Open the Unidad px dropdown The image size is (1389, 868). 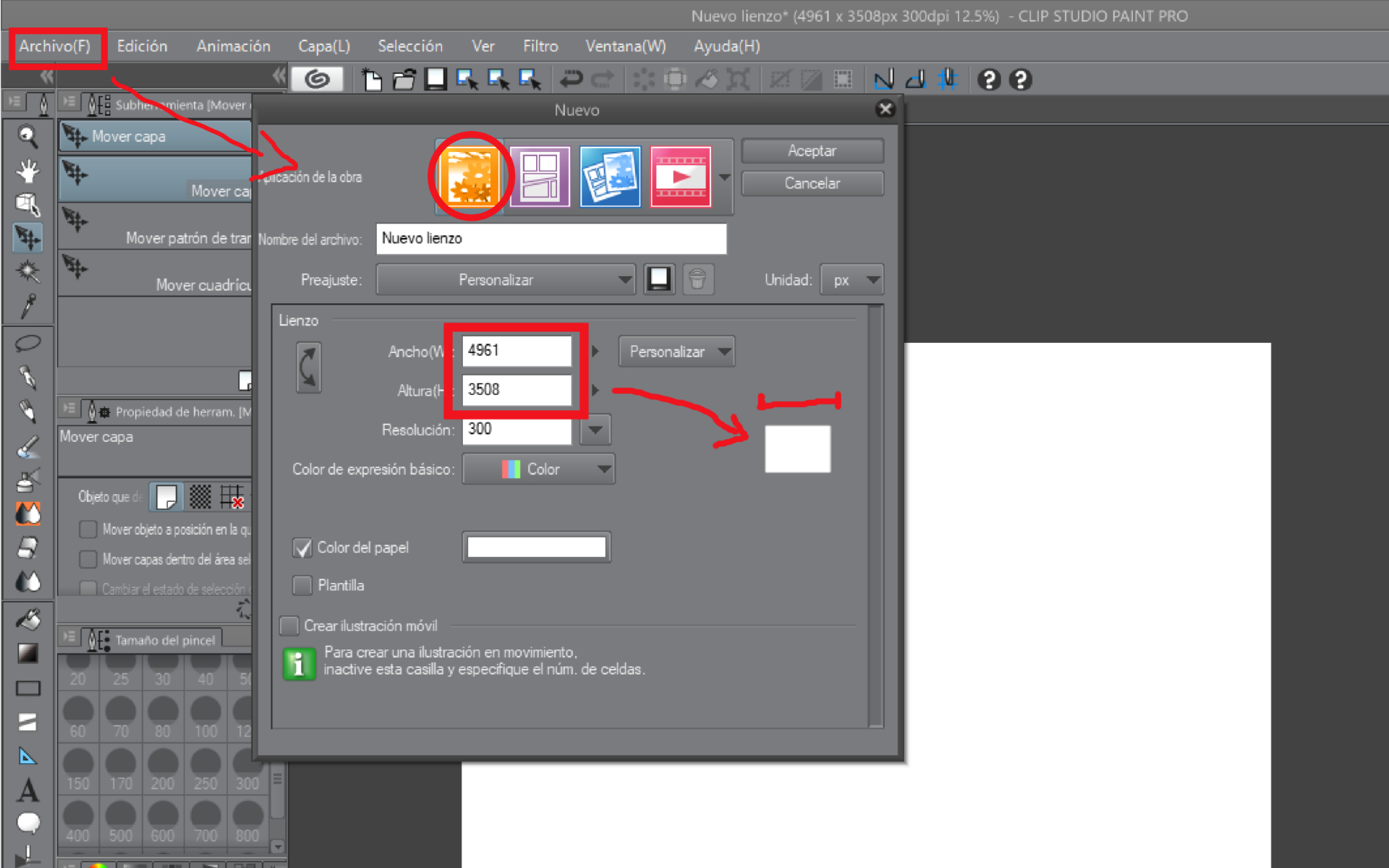(851, 280)
